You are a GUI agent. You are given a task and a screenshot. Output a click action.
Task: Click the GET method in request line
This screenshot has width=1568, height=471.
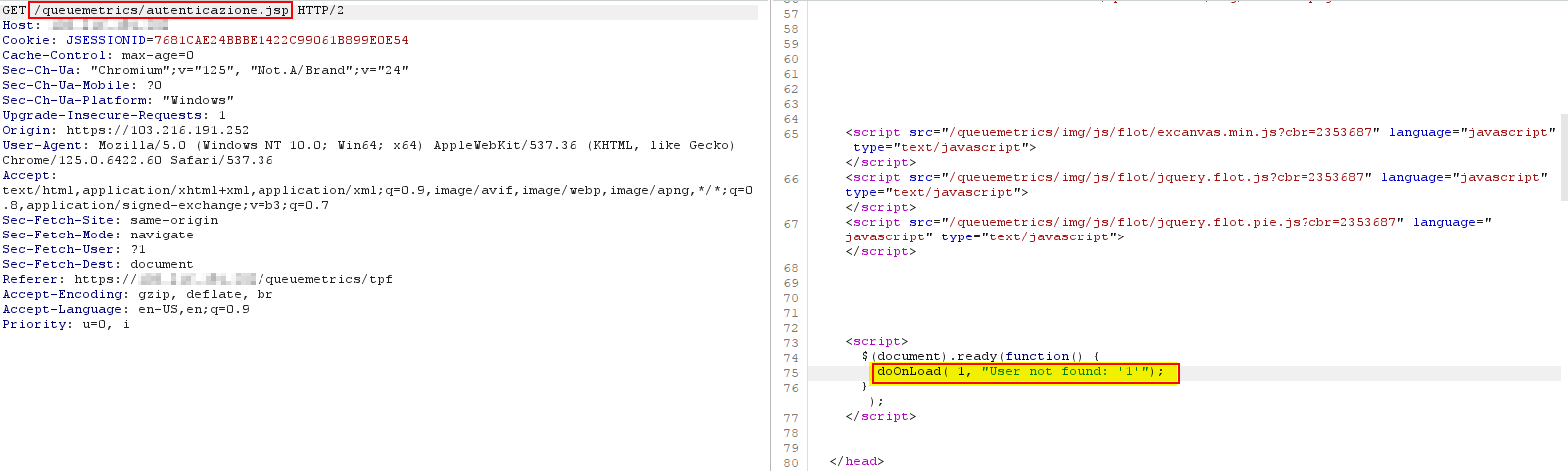(14, 10)
